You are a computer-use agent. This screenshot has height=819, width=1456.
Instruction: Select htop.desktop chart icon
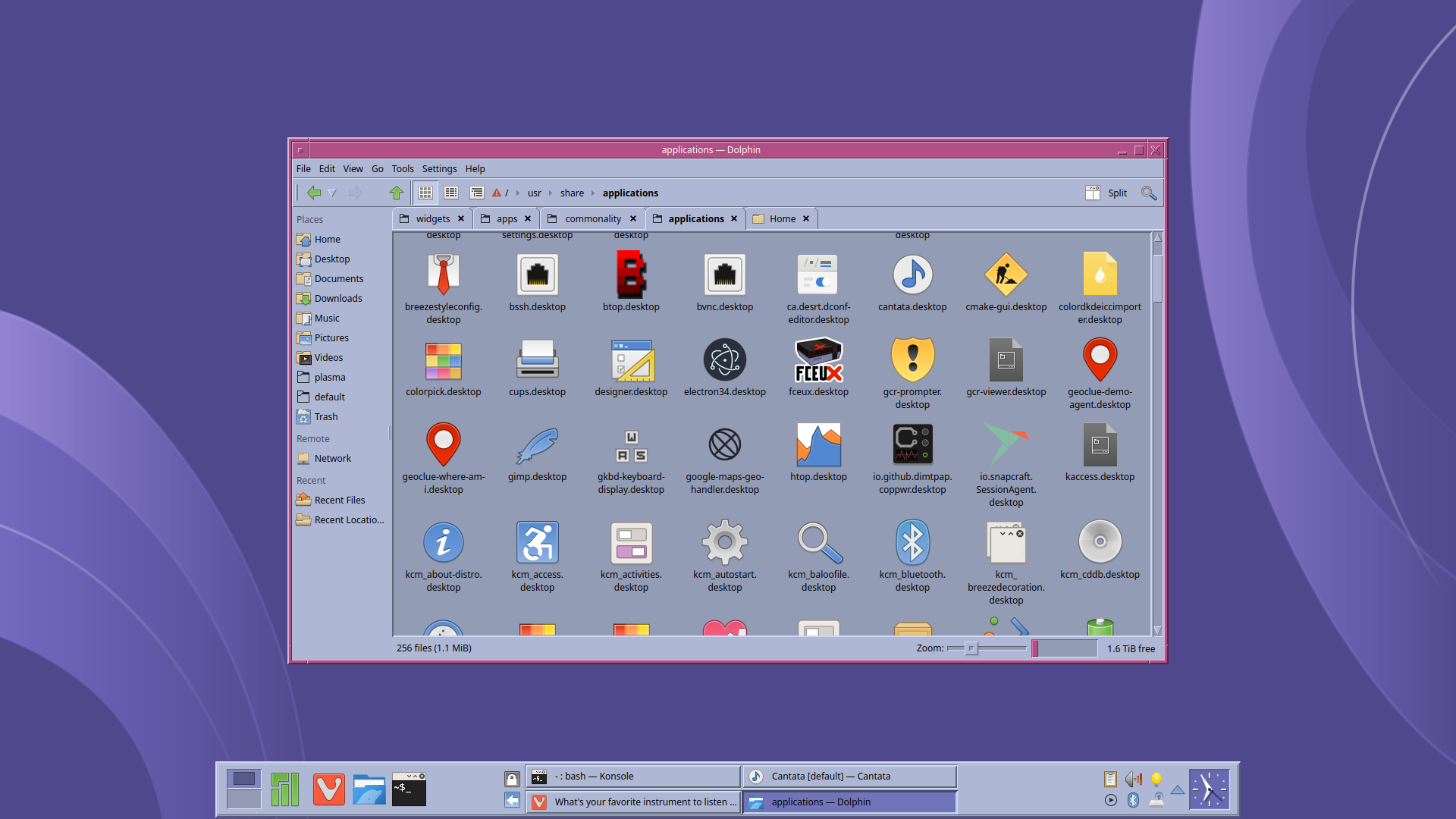click(x=818, y=444)
